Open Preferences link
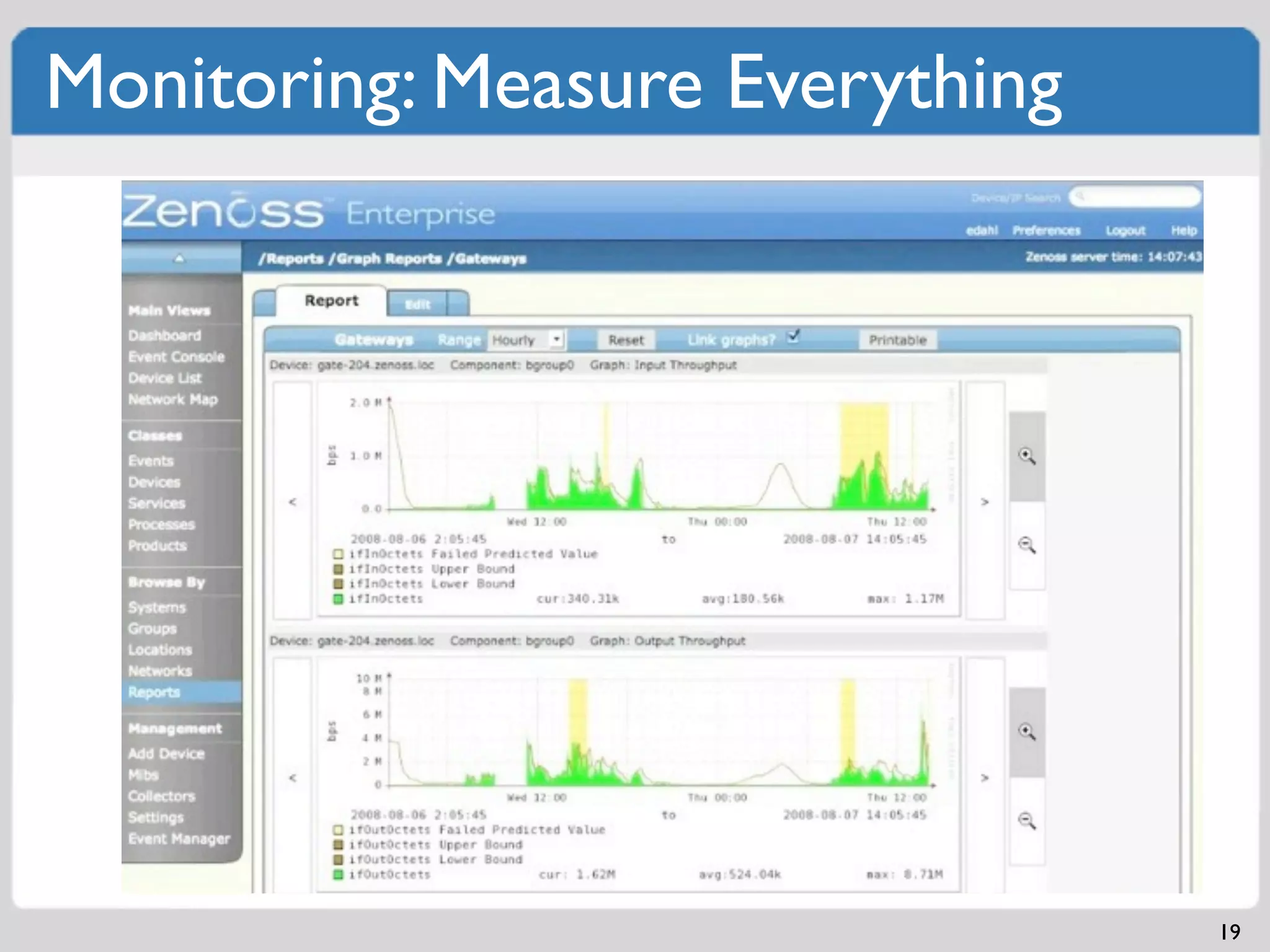 click(x=1046, y=231)
